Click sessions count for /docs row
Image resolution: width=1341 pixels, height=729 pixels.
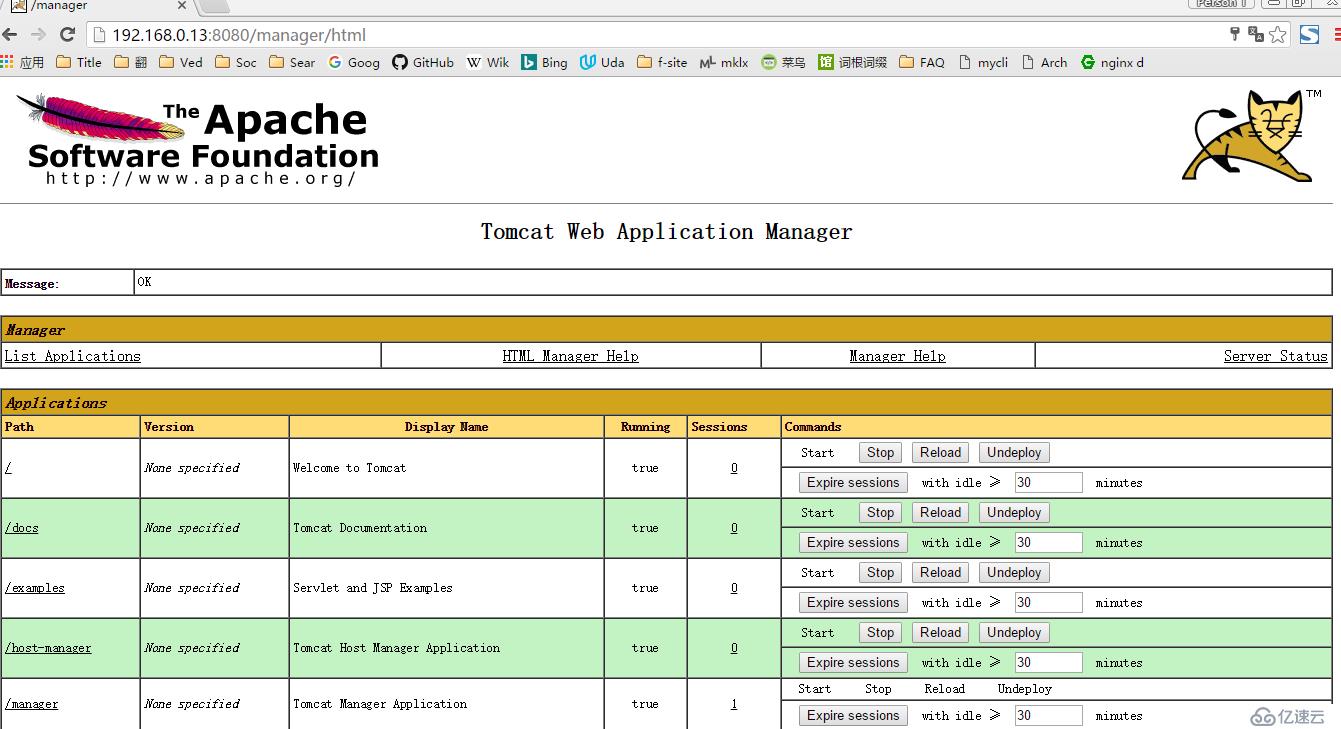pos(734,528)
